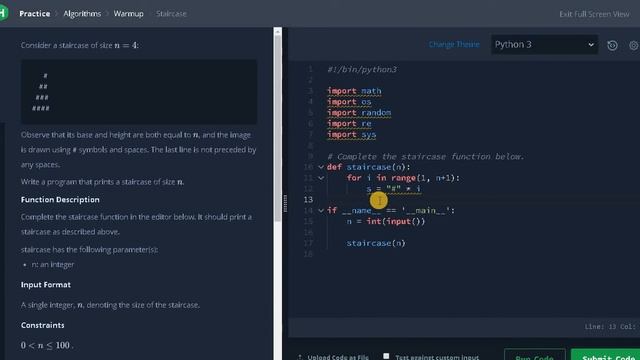Viewport: 640px width, 360px height.
Task: Click the line 'import math'
Action: pyautogui.click(x=354, y=91)
